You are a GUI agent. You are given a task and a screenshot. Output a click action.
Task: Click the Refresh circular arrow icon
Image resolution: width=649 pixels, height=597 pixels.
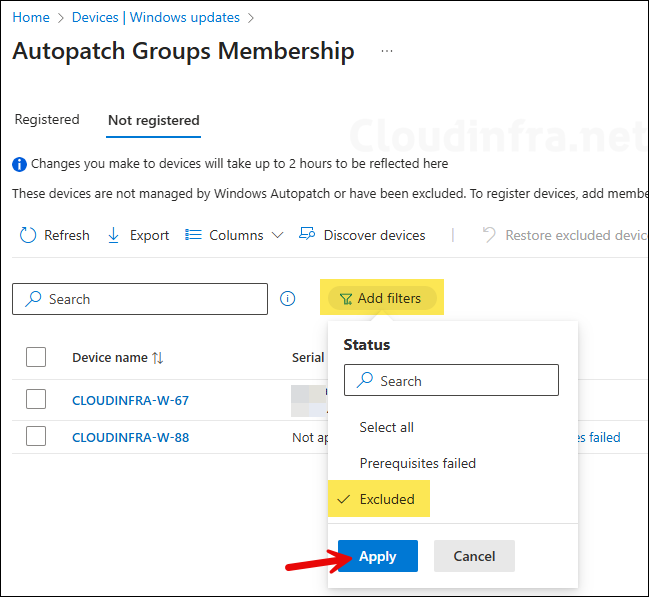point(28,235)
